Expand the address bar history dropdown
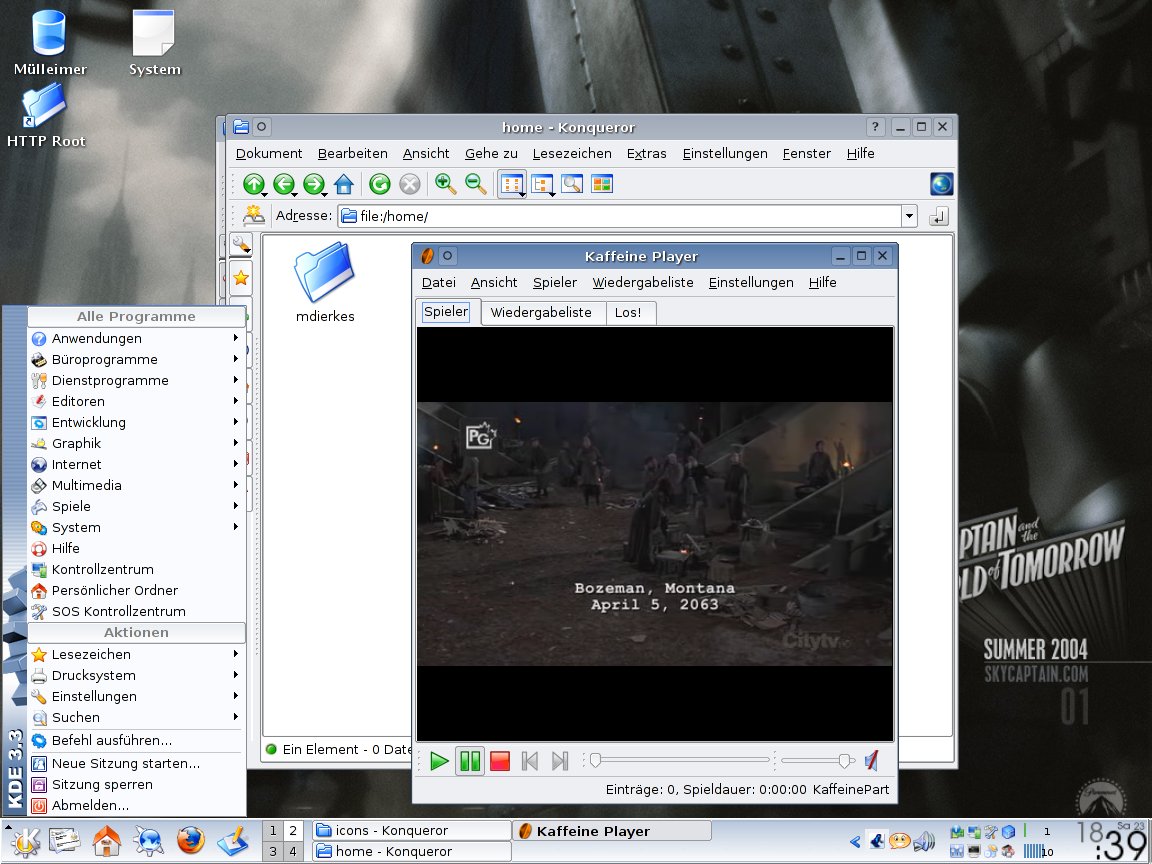Image resolution: width=1152 pixels, height=864 pixels. [910, 216]
